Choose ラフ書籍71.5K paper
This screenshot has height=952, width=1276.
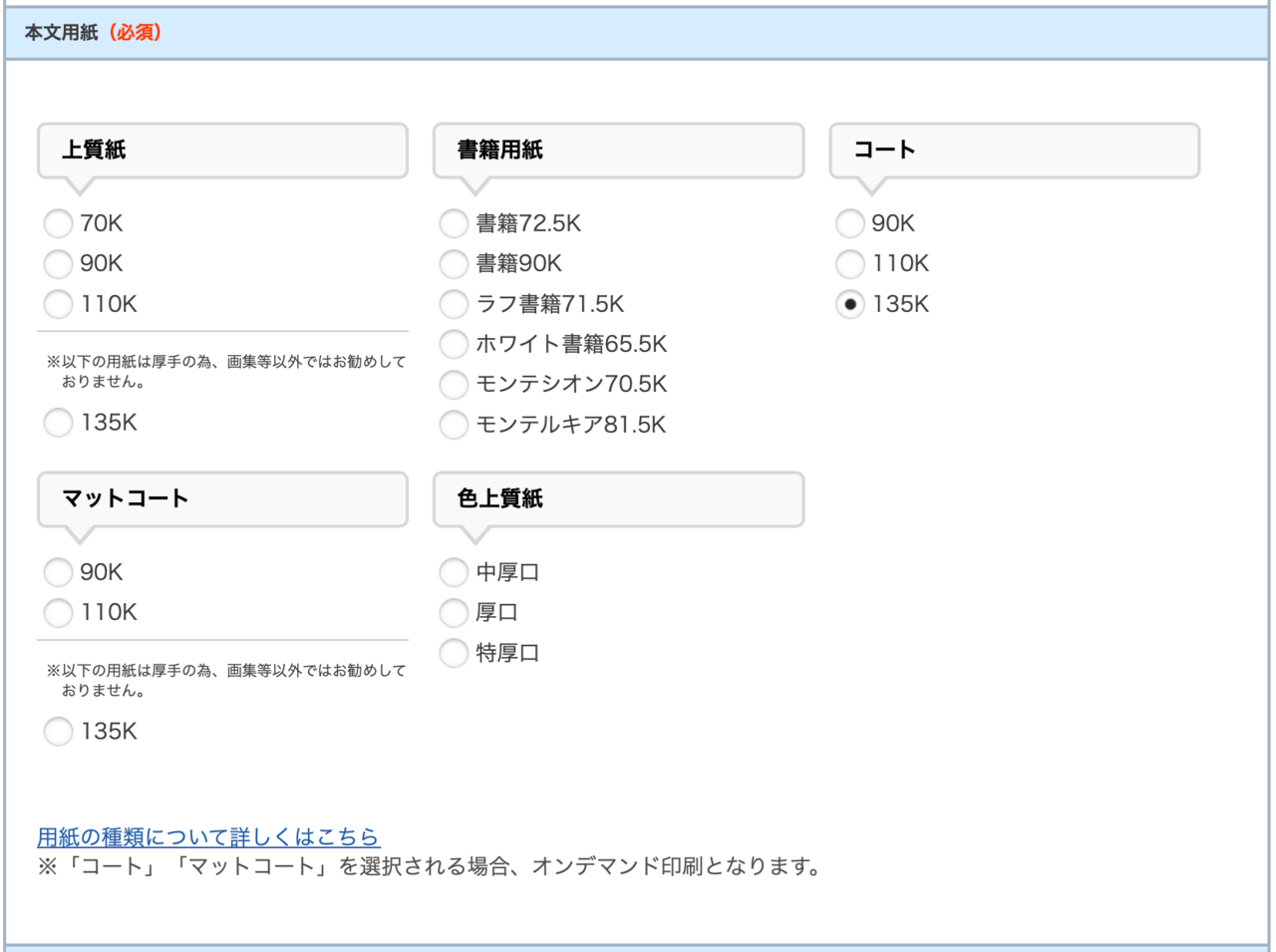tap(453, 304)
